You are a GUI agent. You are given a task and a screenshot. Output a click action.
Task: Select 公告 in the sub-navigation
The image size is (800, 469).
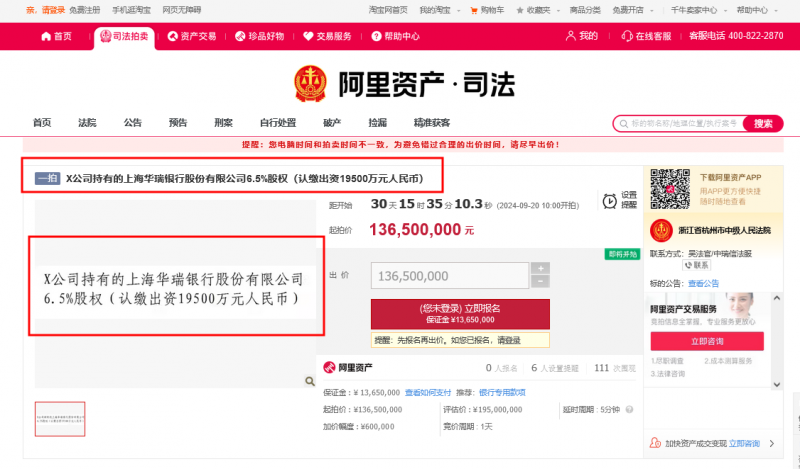coord(133,122)
